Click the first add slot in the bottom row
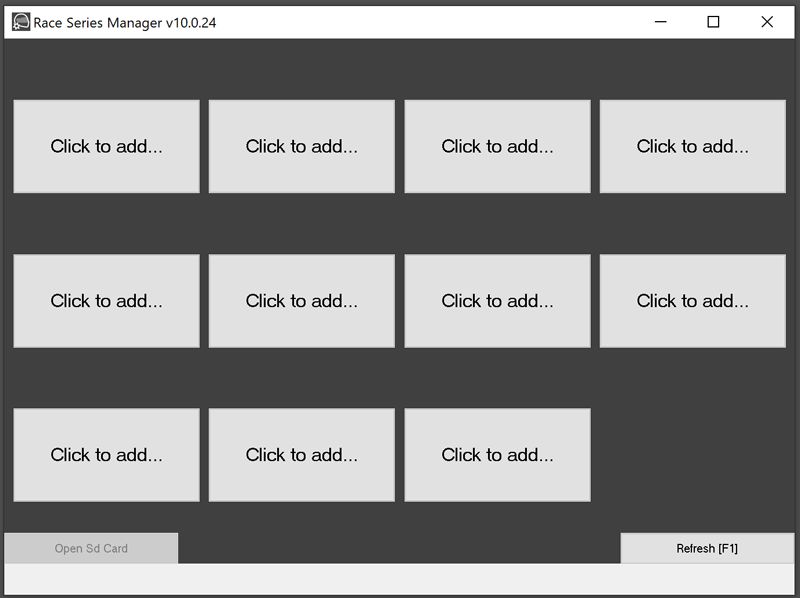 (x=105, y=454)
